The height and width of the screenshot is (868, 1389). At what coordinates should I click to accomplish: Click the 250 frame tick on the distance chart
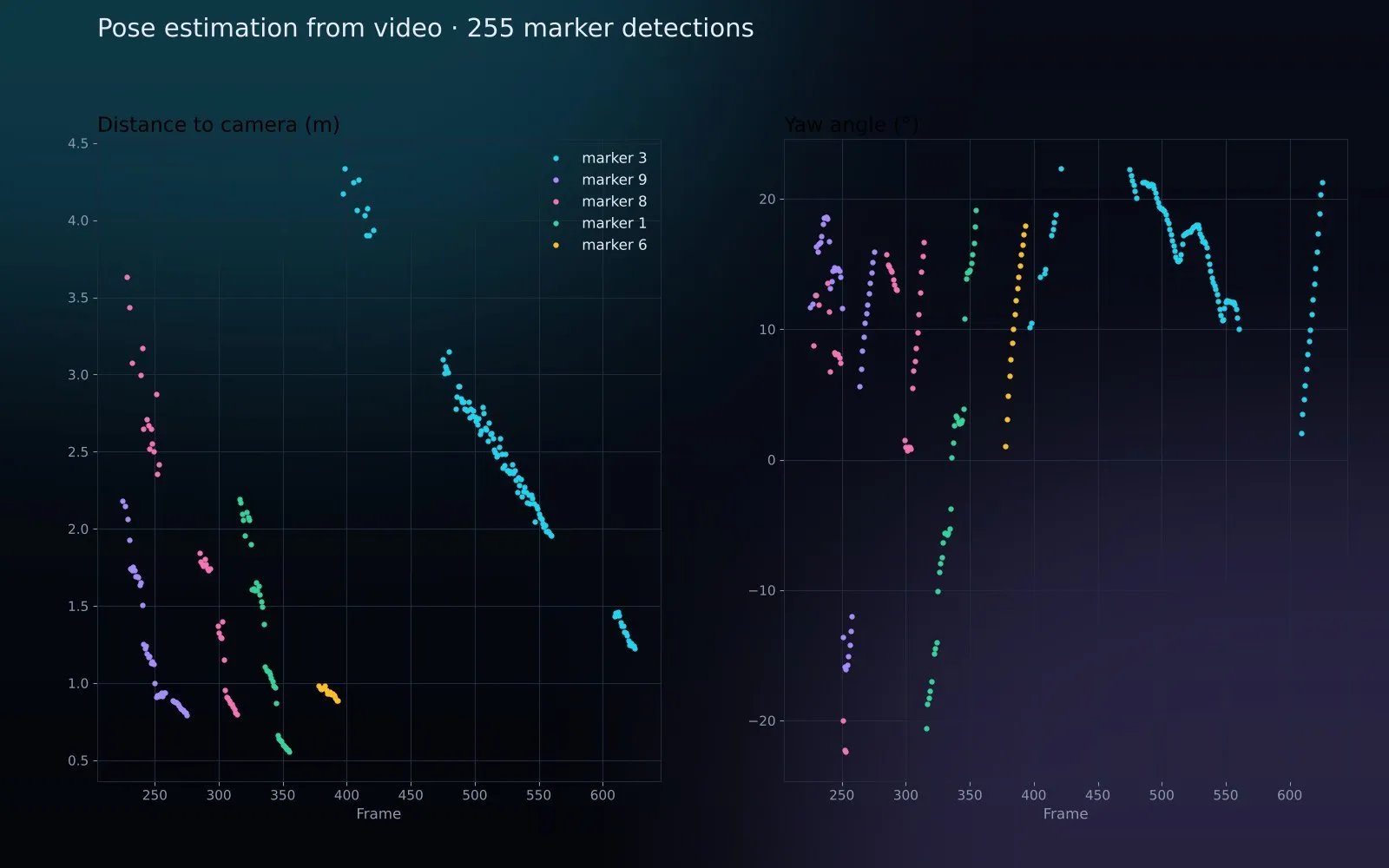click(x=155, y=795)
